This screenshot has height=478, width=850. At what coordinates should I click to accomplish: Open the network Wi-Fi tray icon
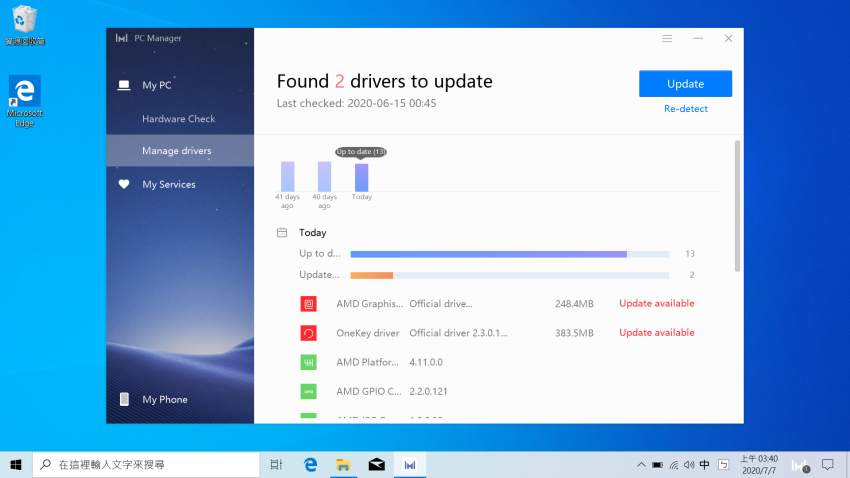[x=673, y=464]
